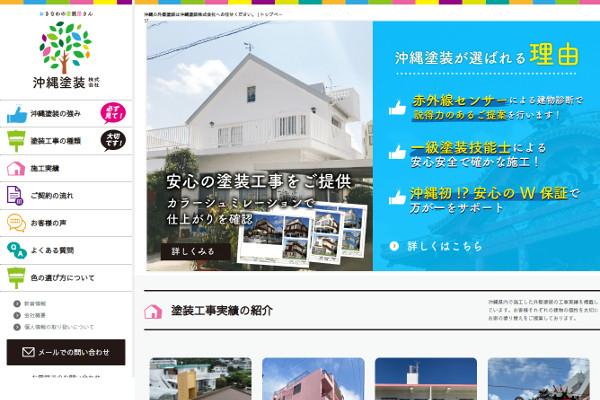Click the 詳しくみる button on the house banner
600x400 pixels.
point(196,251)
